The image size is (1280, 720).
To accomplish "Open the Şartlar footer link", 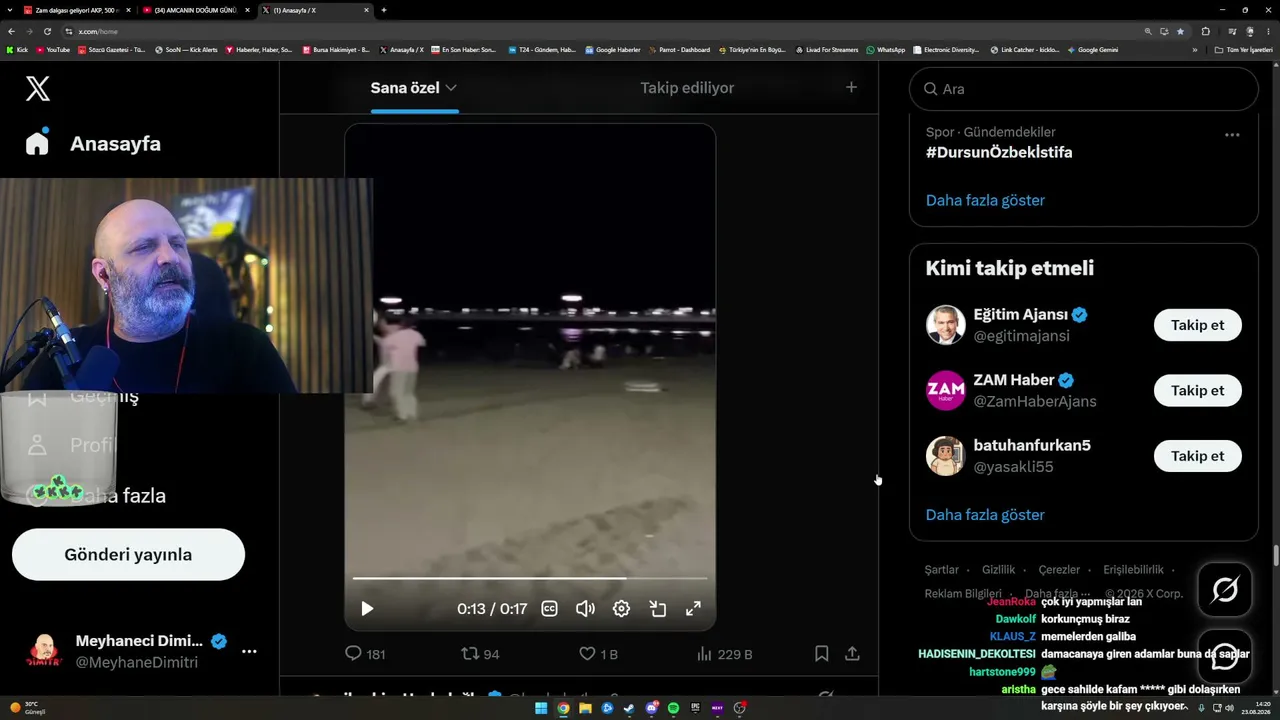I will coord(941,570).
